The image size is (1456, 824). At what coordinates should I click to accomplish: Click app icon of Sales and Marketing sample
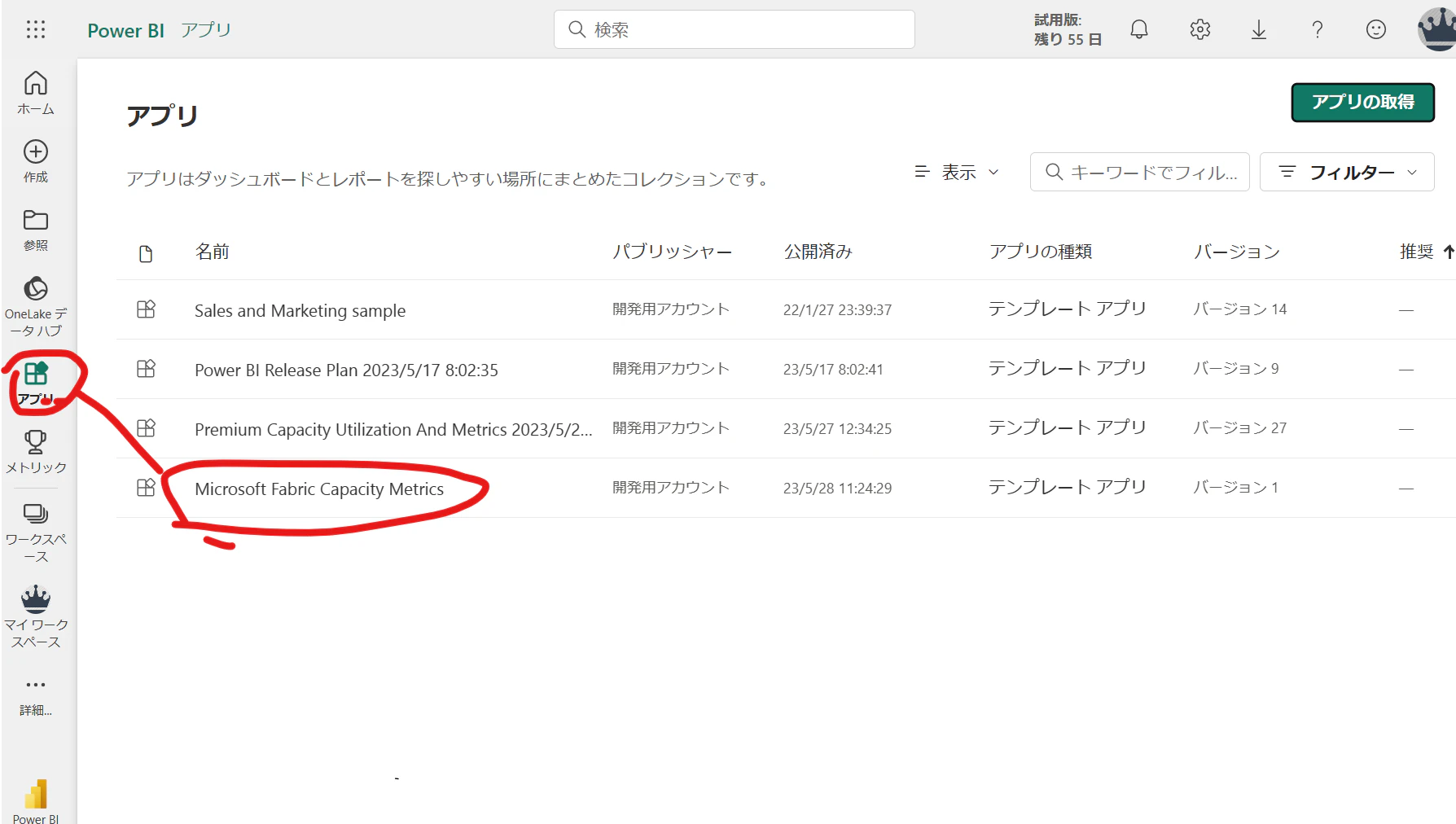(x=146, y=309)
